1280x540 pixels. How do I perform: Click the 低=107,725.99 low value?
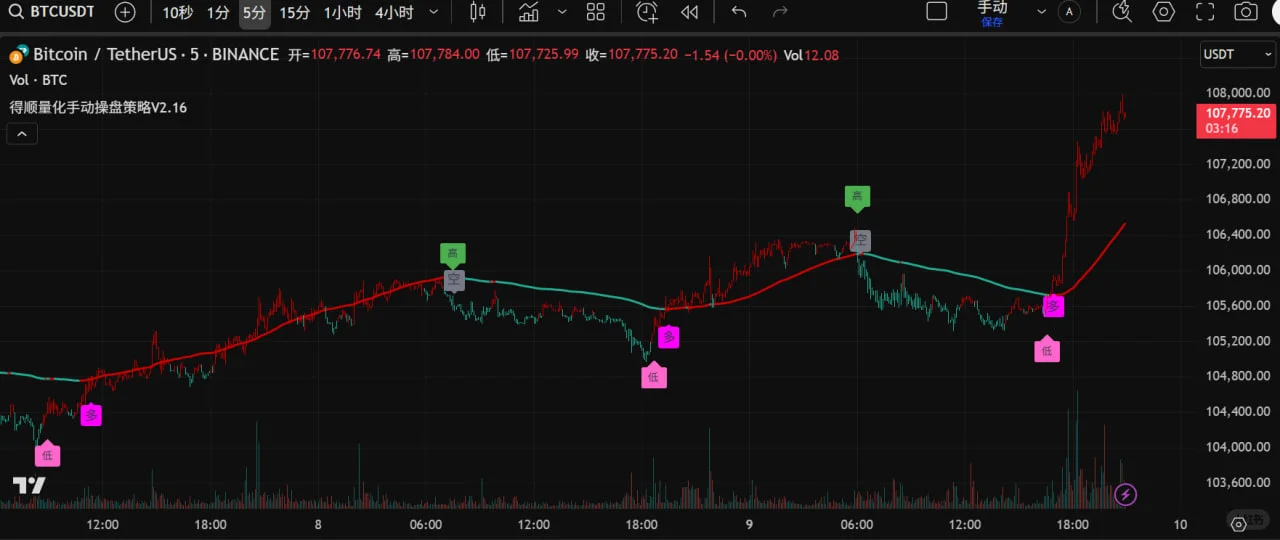coord(533,55)
